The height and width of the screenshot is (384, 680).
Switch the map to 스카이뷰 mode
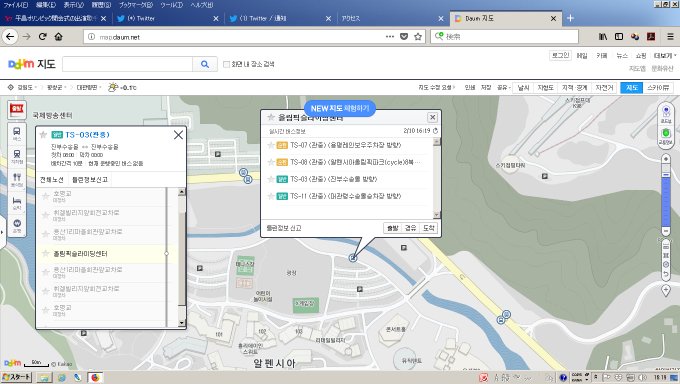coord(658,88)
